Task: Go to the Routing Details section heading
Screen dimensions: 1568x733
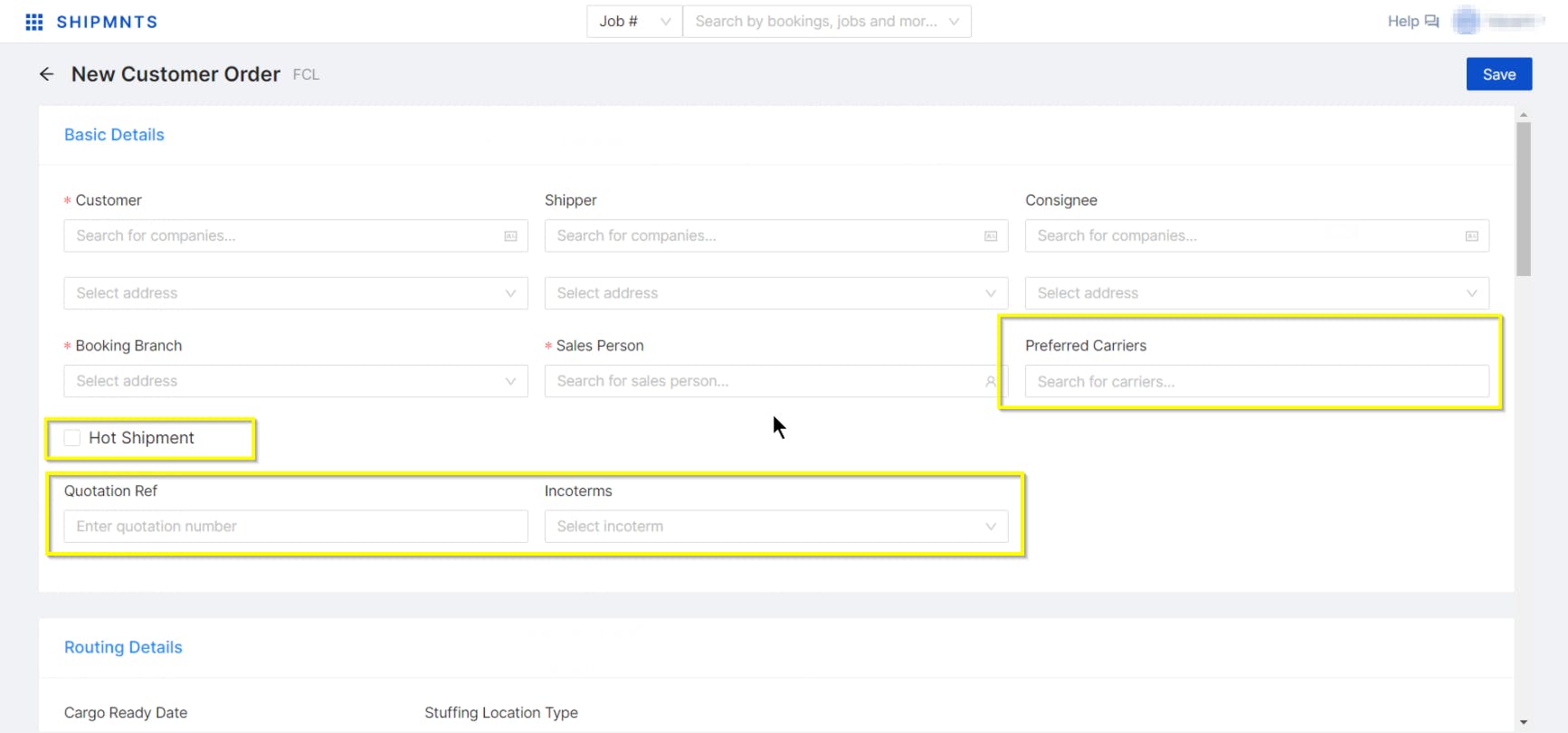Action: click(x=123, y=647)
